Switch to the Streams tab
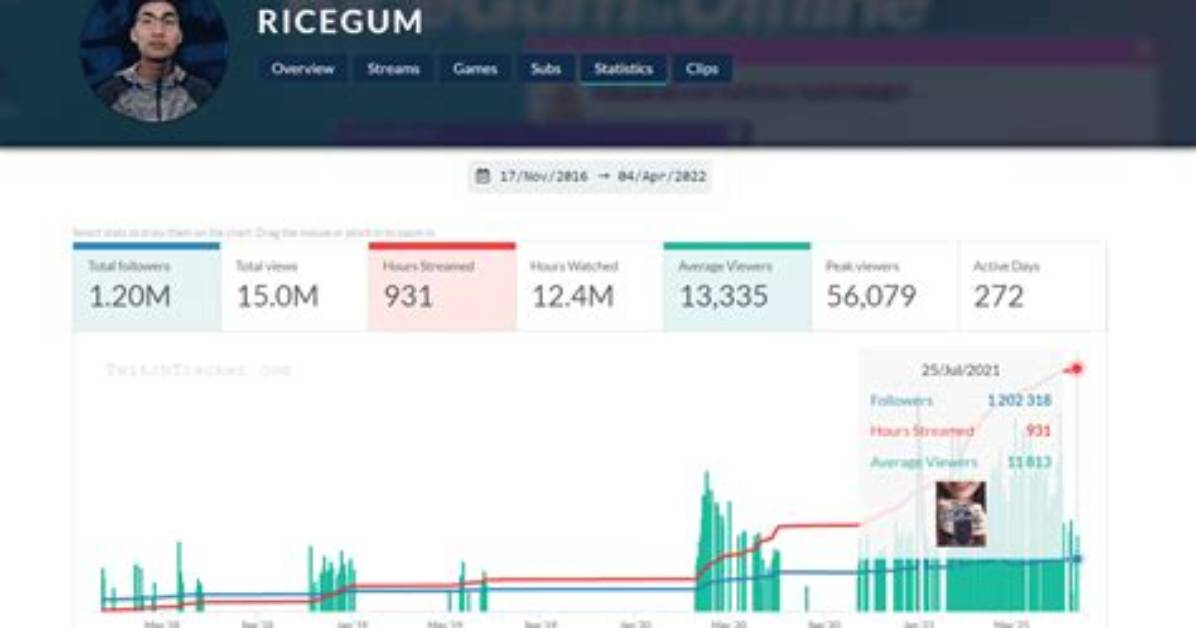Image resolution: width=1196 pixels, height=628 pixels. click(393, 69)
